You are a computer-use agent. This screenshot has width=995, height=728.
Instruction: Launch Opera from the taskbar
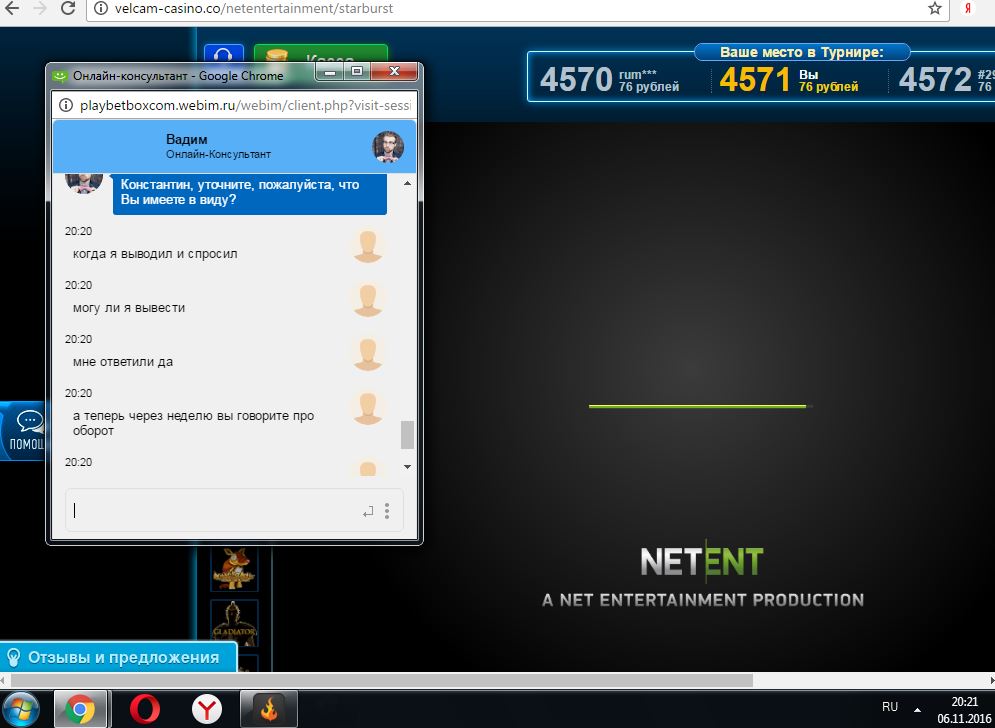145,709
